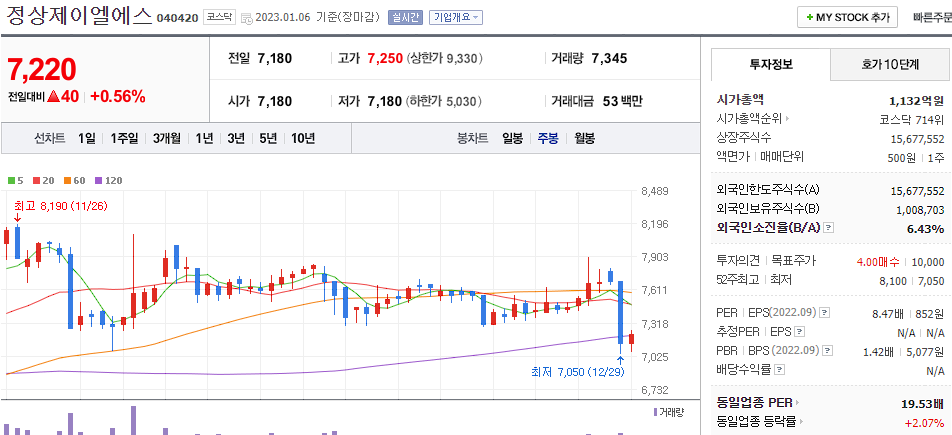Image resolution: width=952 pixels, height=435 pixels.
Task: Click the red up triangle beside 전일대비 40
Action: click(53, 96)
